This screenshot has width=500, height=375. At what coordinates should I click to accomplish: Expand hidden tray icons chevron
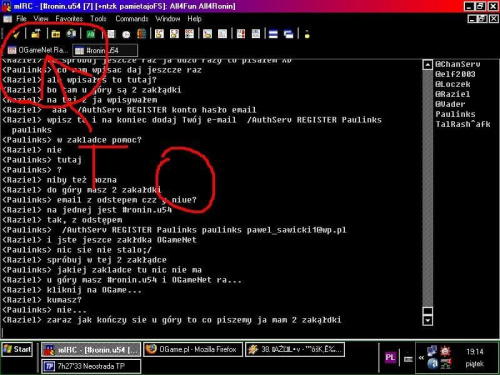(421, 358)
